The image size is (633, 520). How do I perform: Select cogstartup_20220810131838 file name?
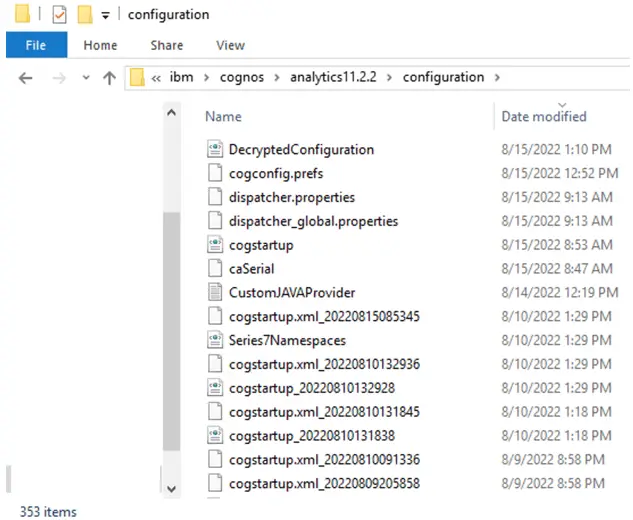[x=312, y=435]
